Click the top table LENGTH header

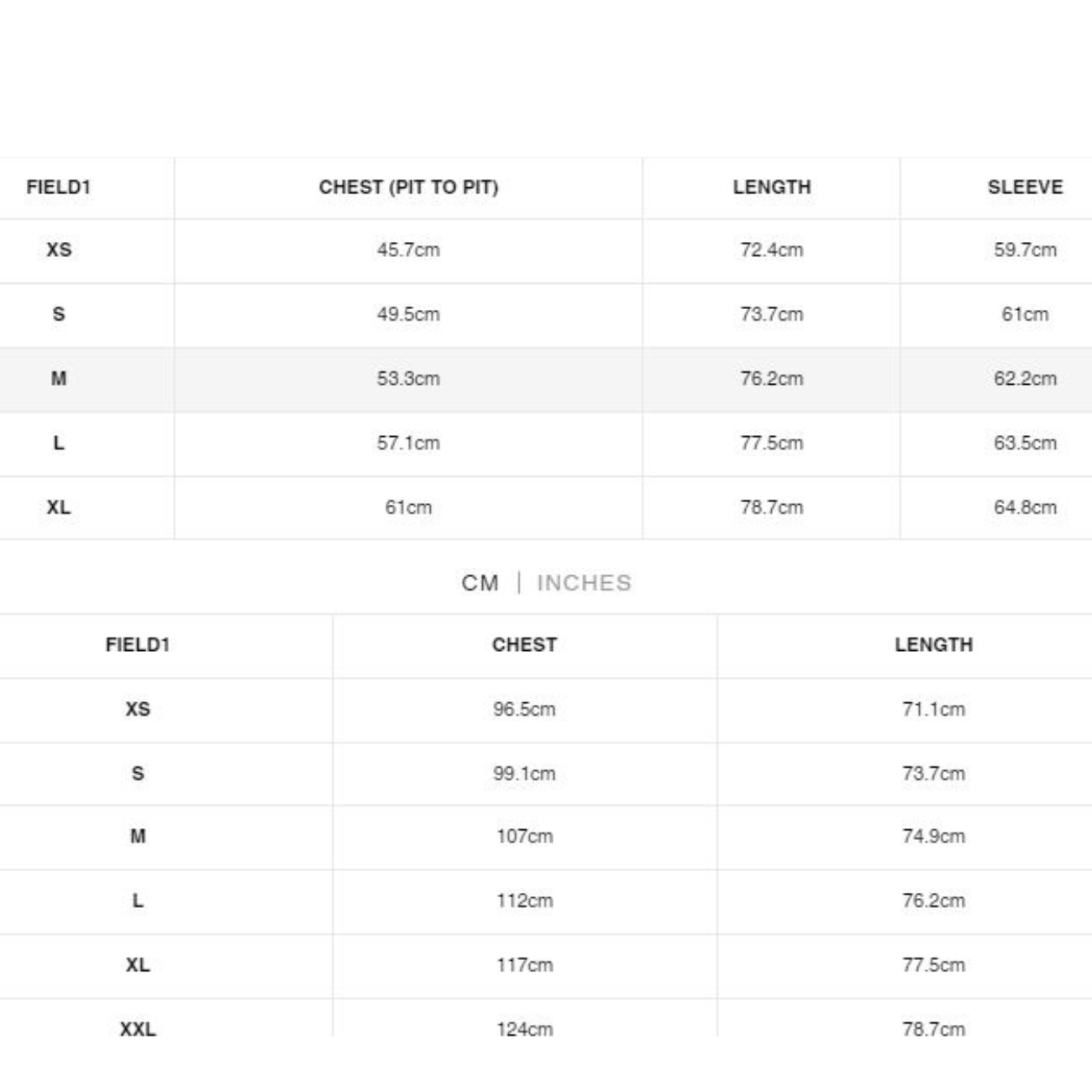tap(772, 187)
